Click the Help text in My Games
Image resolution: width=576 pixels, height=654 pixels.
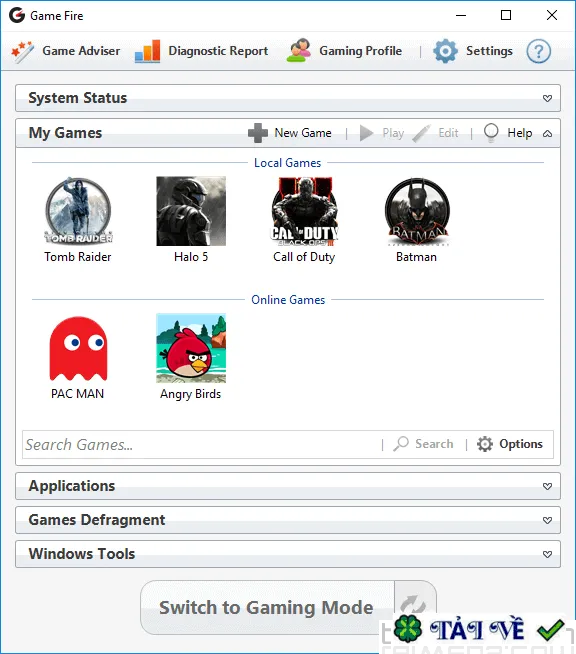[520, 133]
